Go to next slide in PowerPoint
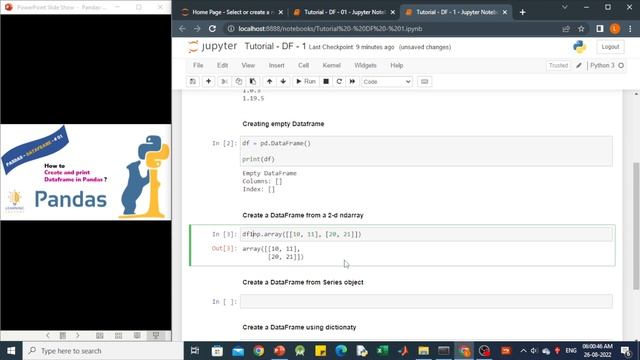Viewport: 640px width, 360px height. tap(78, 336)
